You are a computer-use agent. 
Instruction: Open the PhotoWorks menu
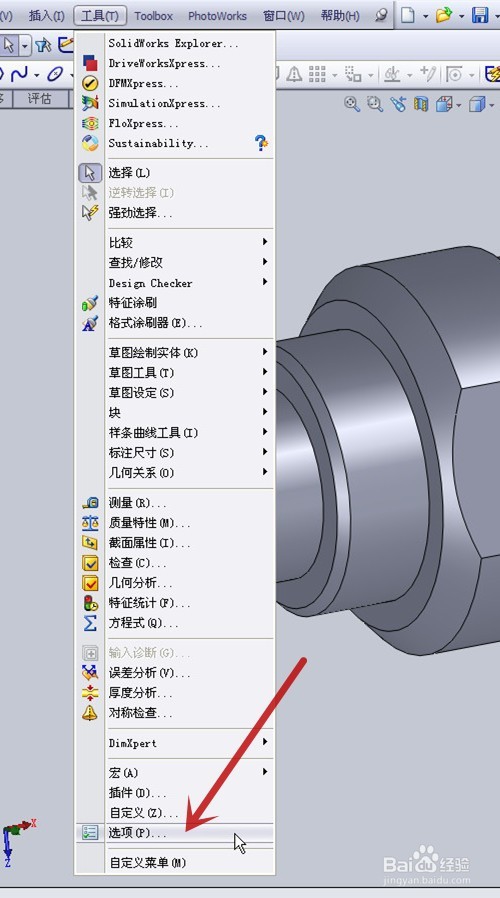tap(217, 16)
